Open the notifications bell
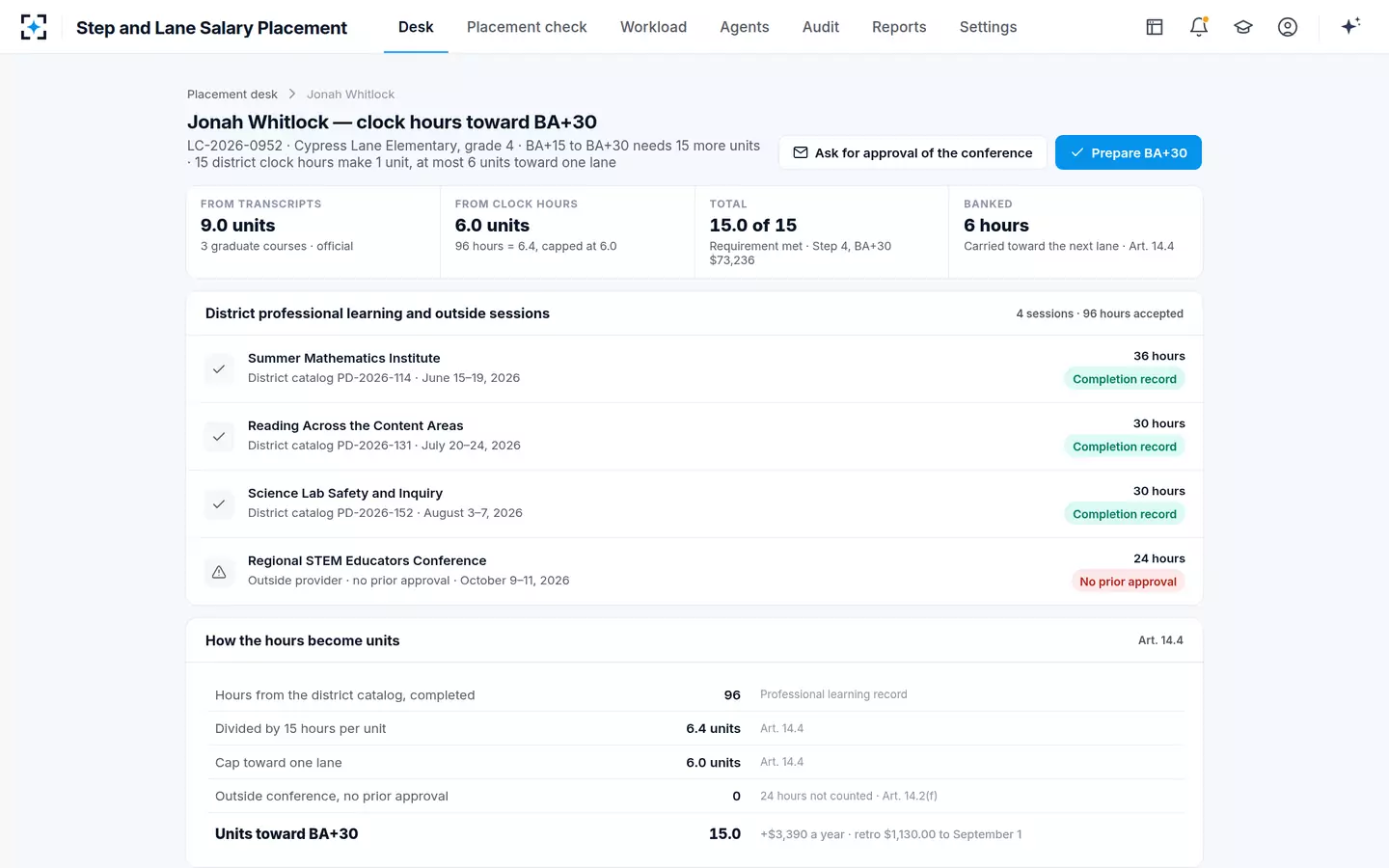The height and width of the screenshot is (868, 1389). tap(1199, 27)
